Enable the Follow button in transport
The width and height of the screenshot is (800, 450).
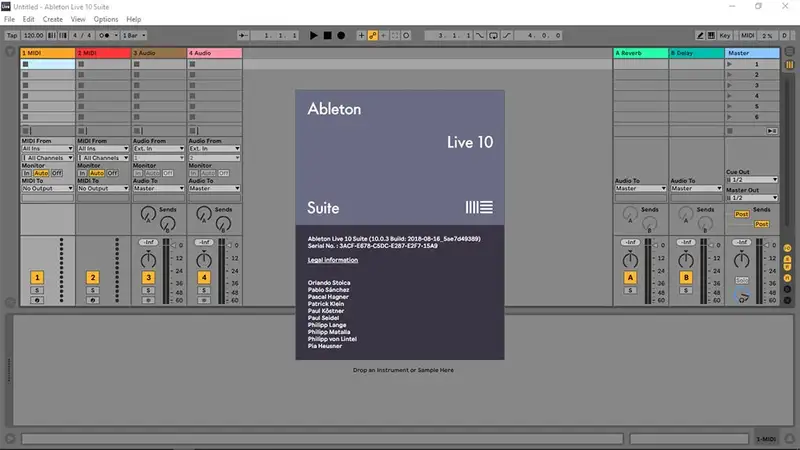coord(243,35)
